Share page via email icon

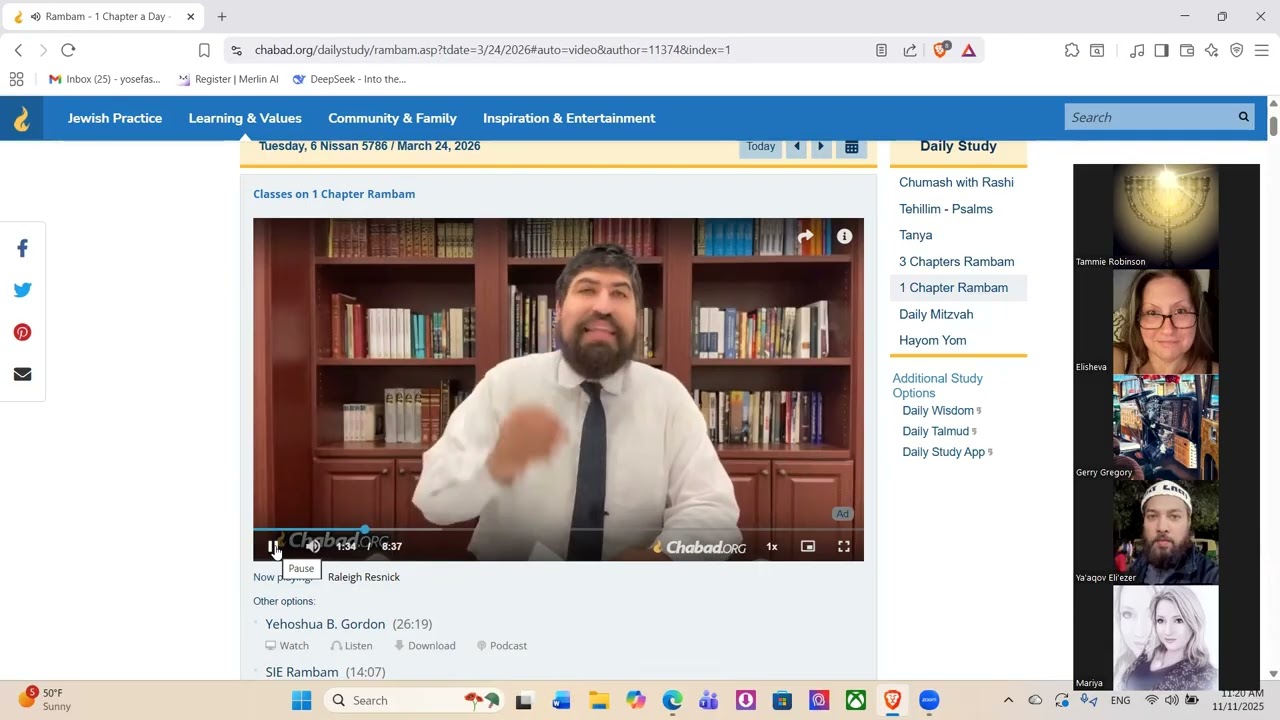[x=22, y=374]
